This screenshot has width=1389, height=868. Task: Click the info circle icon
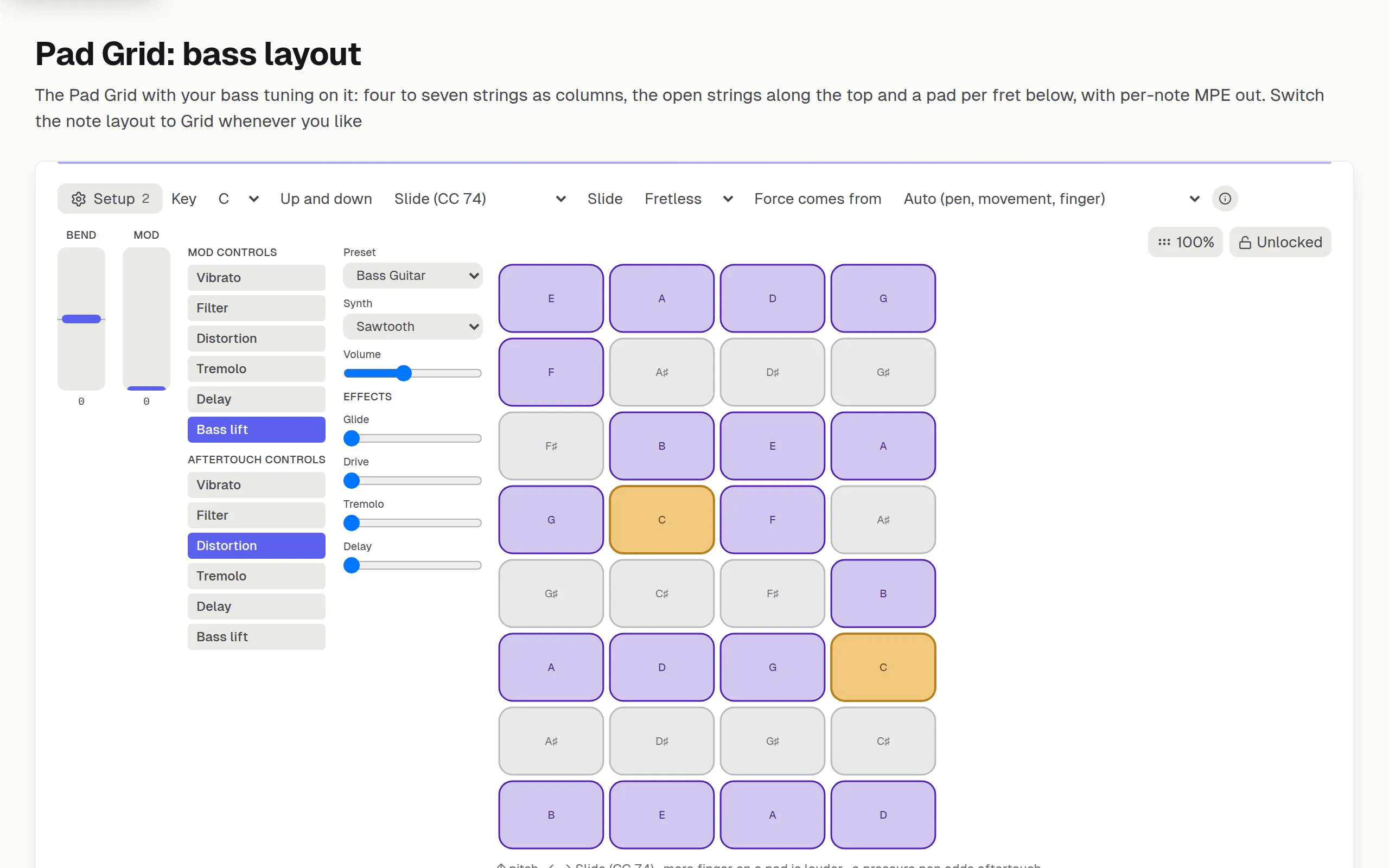coord(1225,199)
